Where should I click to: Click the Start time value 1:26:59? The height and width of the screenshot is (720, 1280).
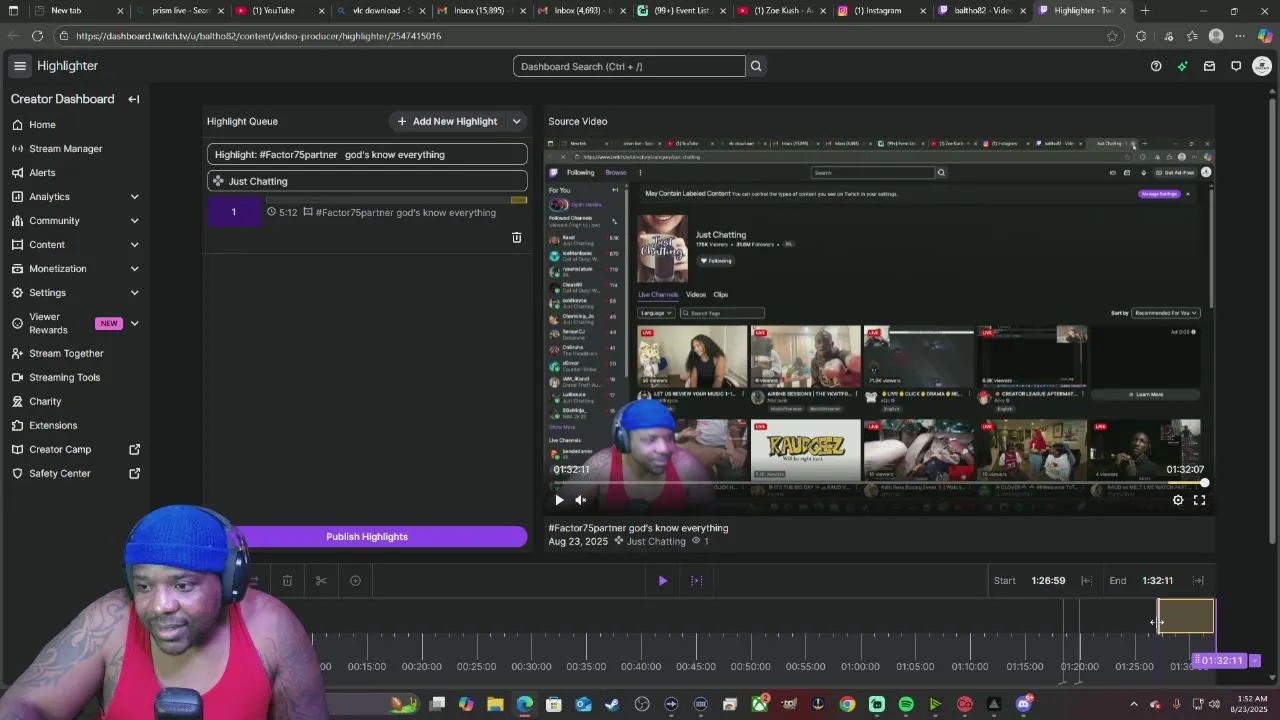tap(1048, 581)
